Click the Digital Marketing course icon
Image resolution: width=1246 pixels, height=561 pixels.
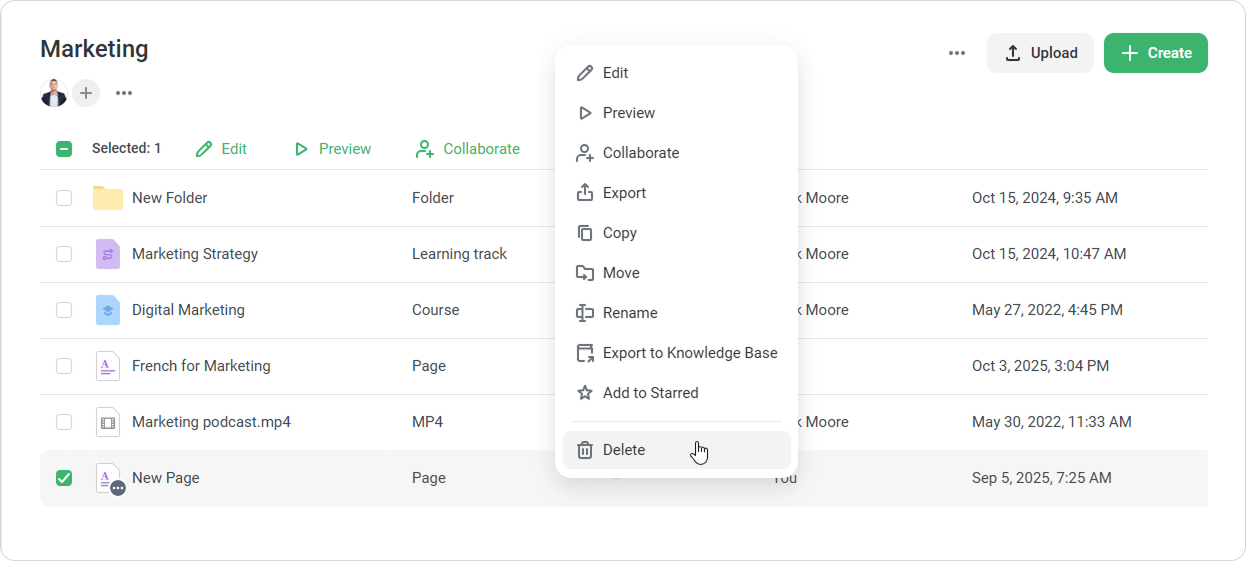coord(107,310)
